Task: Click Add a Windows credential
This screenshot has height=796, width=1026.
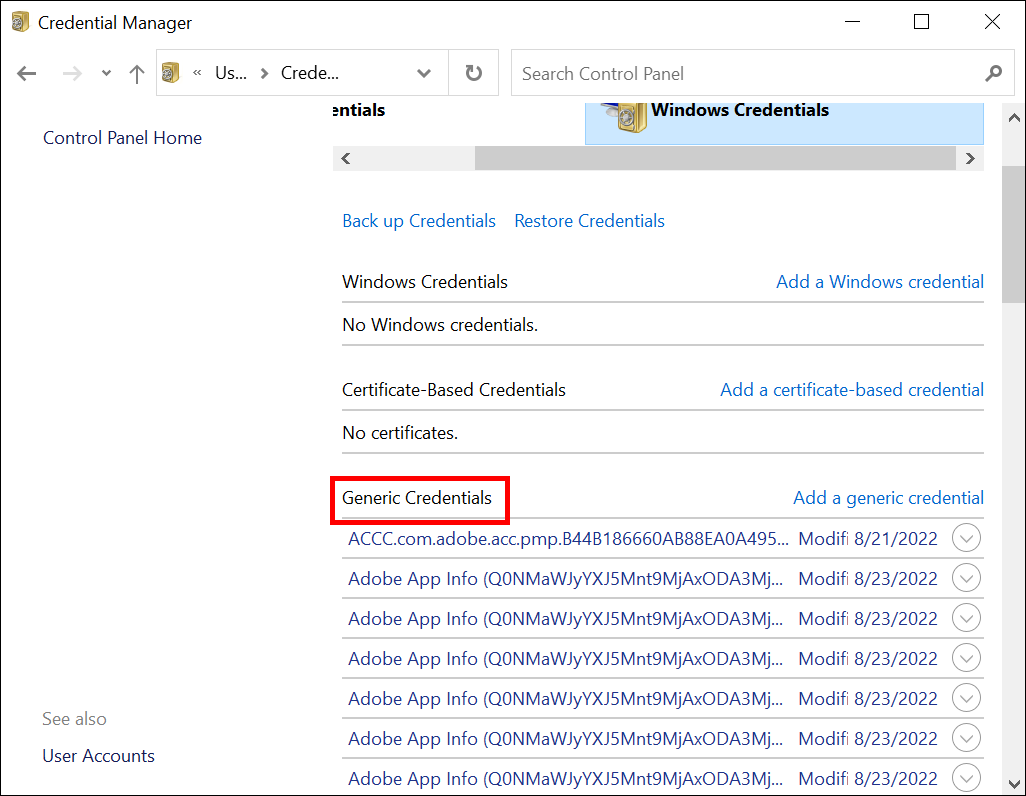Action: 879,282
